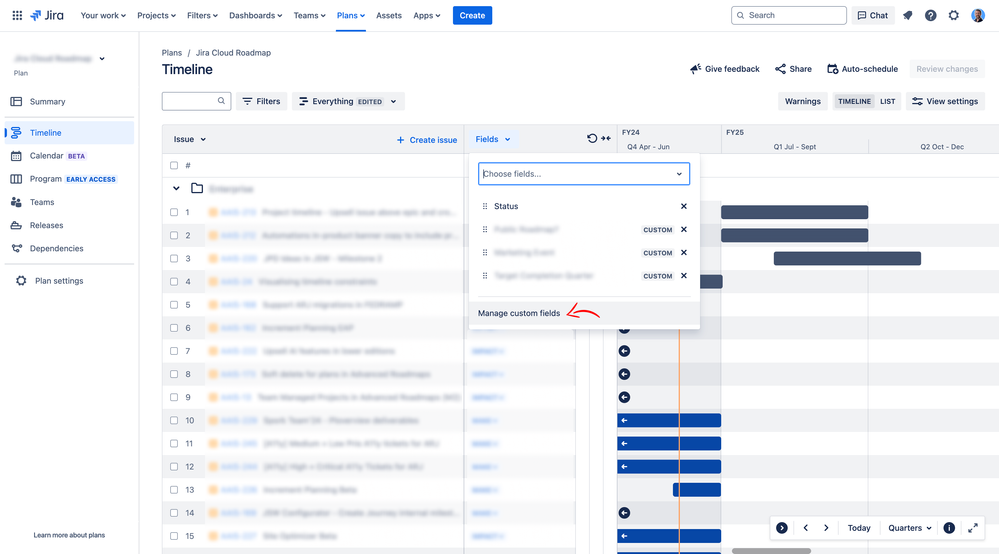Click Manage custom fields

(x=519, y=313)
